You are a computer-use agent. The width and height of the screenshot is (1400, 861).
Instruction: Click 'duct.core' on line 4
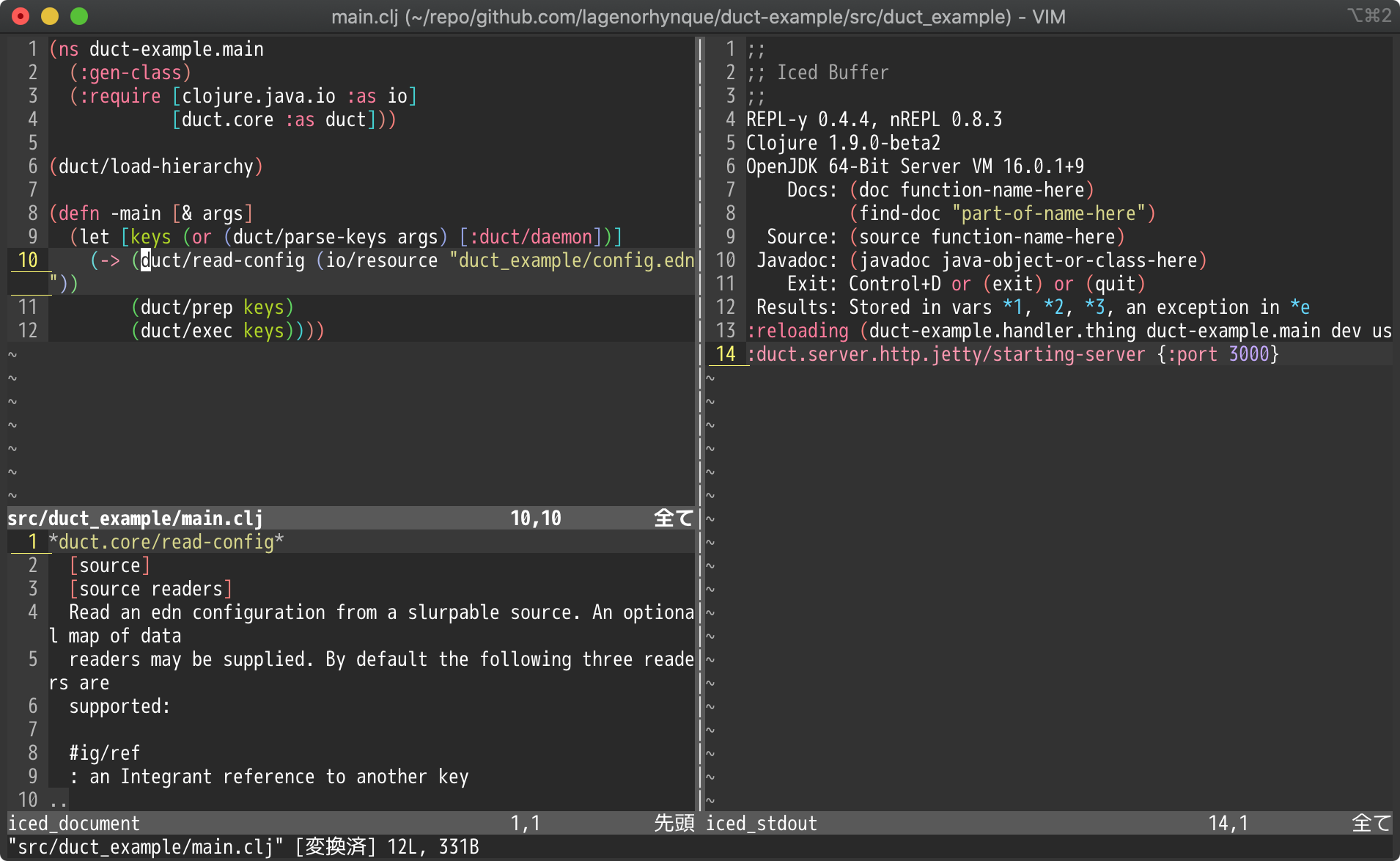tap(228, 120)
